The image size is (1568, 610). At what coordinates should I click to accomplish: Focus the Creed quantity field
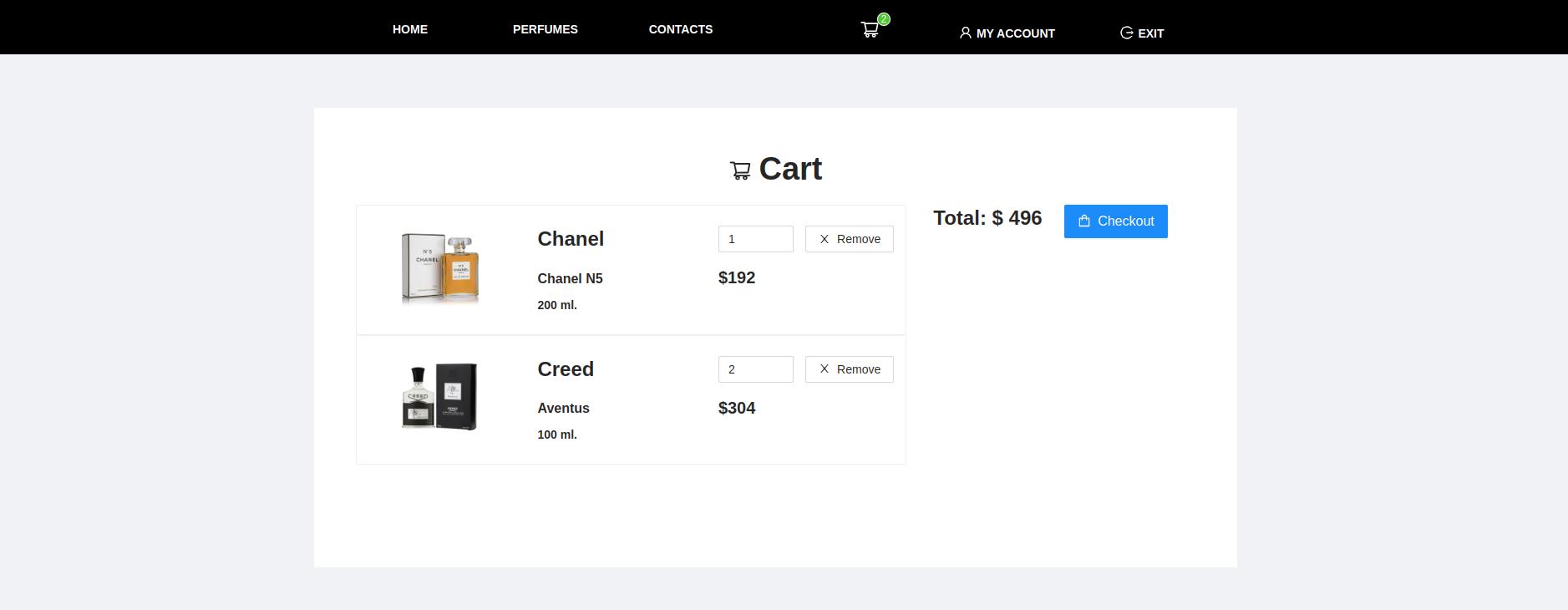click(756, 369)
